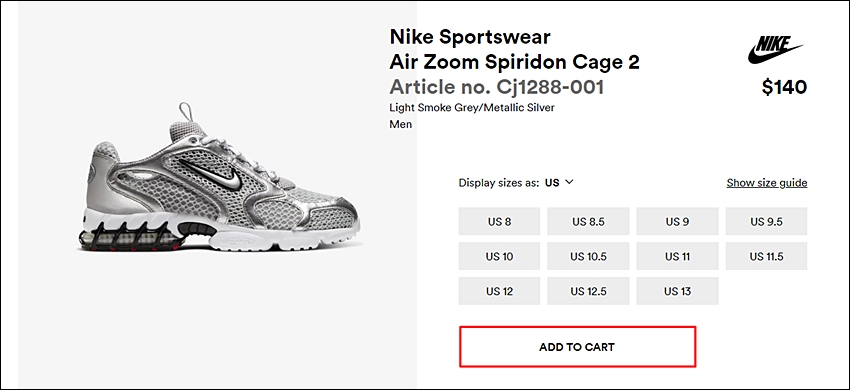This screenshot has height=390, width=850.
Task: Pick size US 12
Action: point(499,291)
